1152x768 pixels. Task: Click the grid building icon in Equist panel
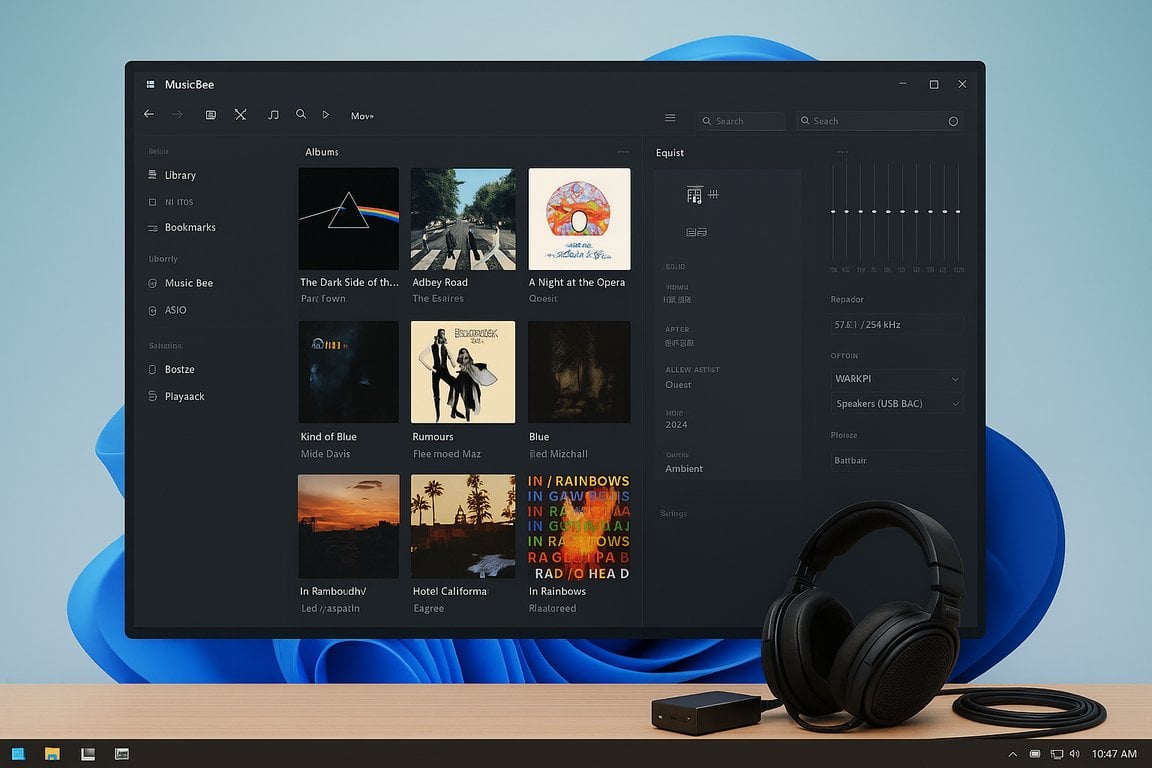tap(694, 195)
